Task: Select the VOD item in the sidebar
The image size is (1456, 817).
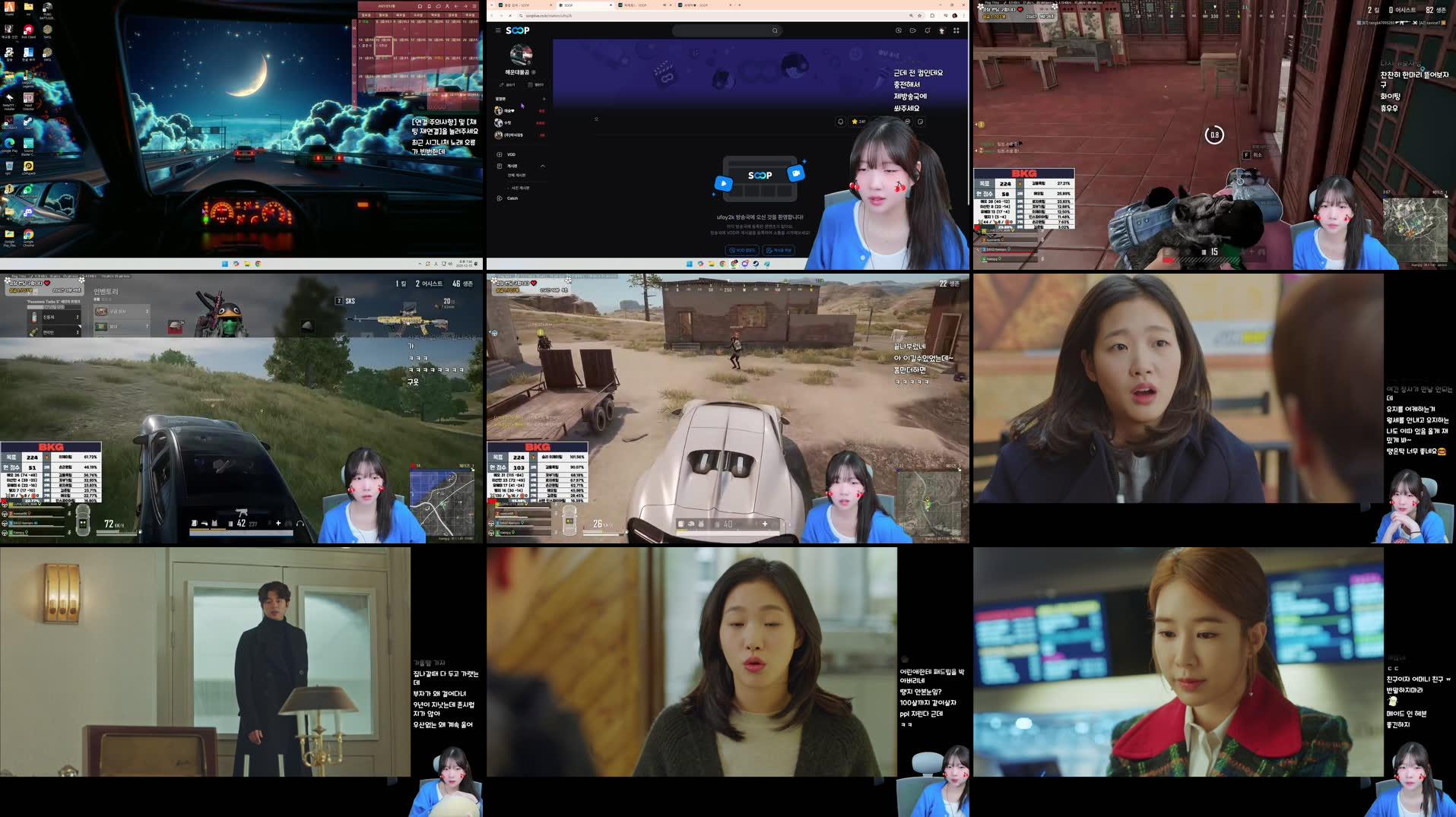Action: pos(511,154)
